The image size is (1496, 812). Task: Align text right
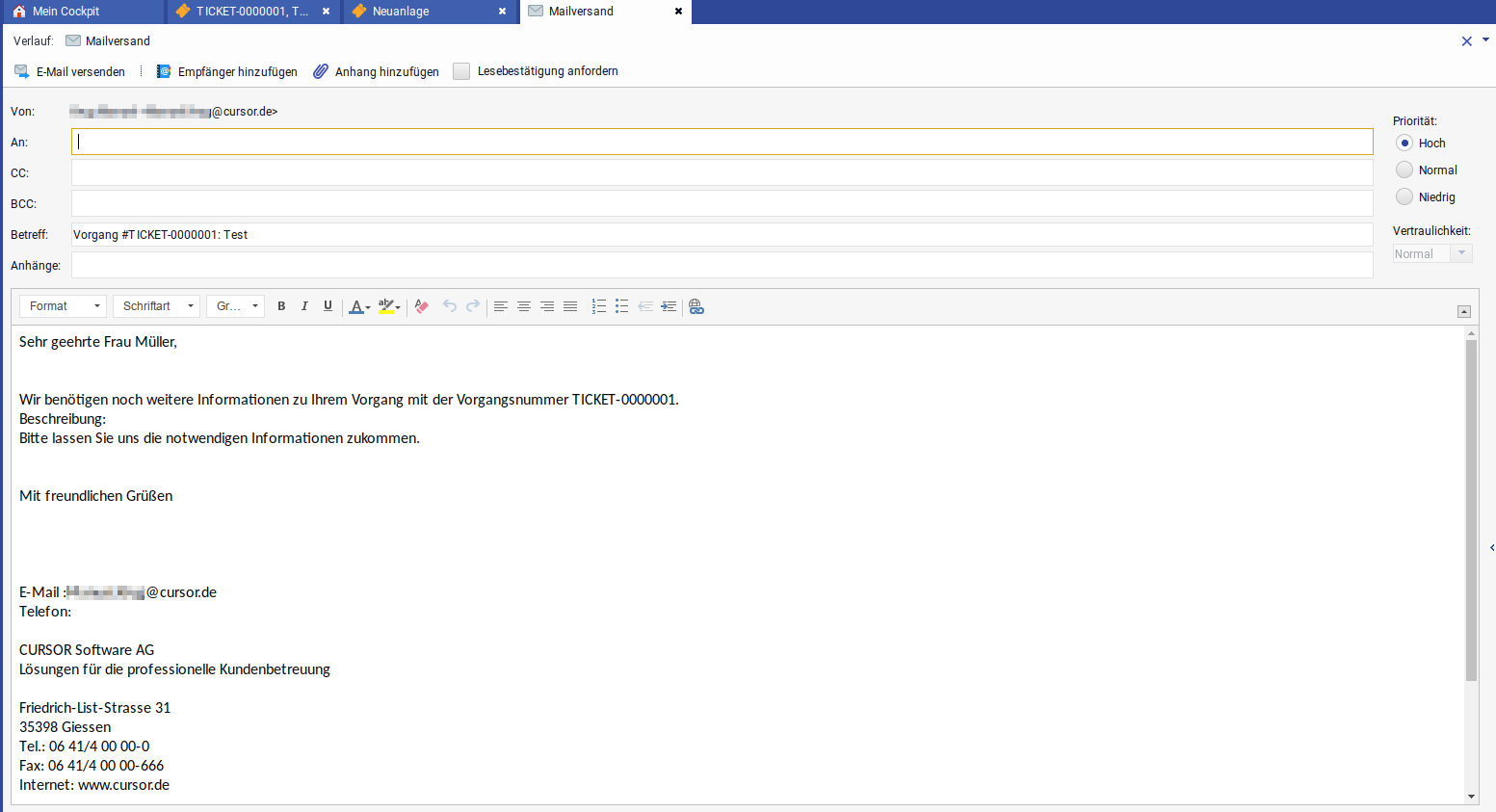tap(547, 306)
